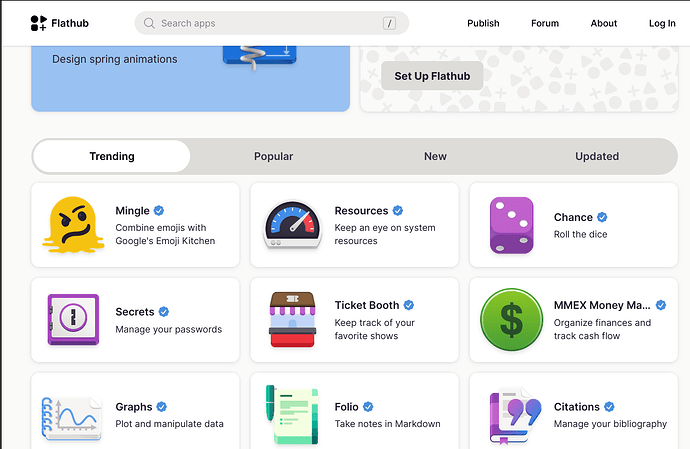Open the Resources speedometer app icon
This screenshot has height=449, width=690.
(293, 225)
